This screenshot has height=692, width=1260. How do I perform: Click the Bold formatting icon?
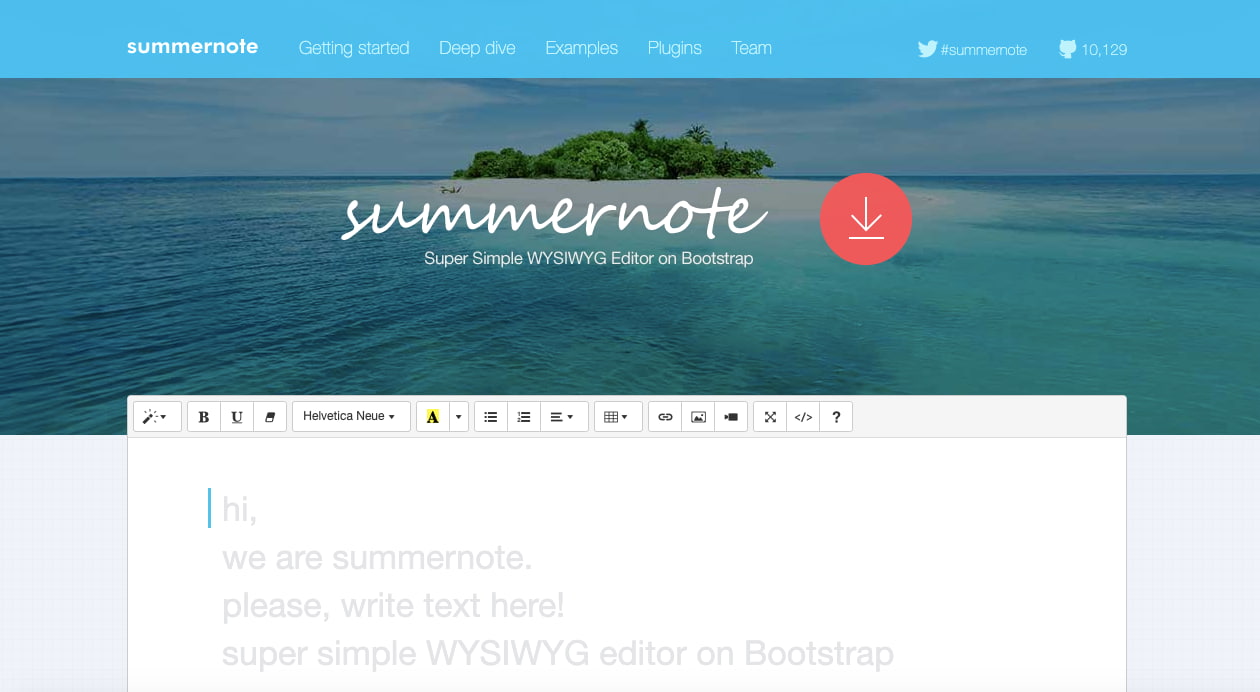pos(204,417)
